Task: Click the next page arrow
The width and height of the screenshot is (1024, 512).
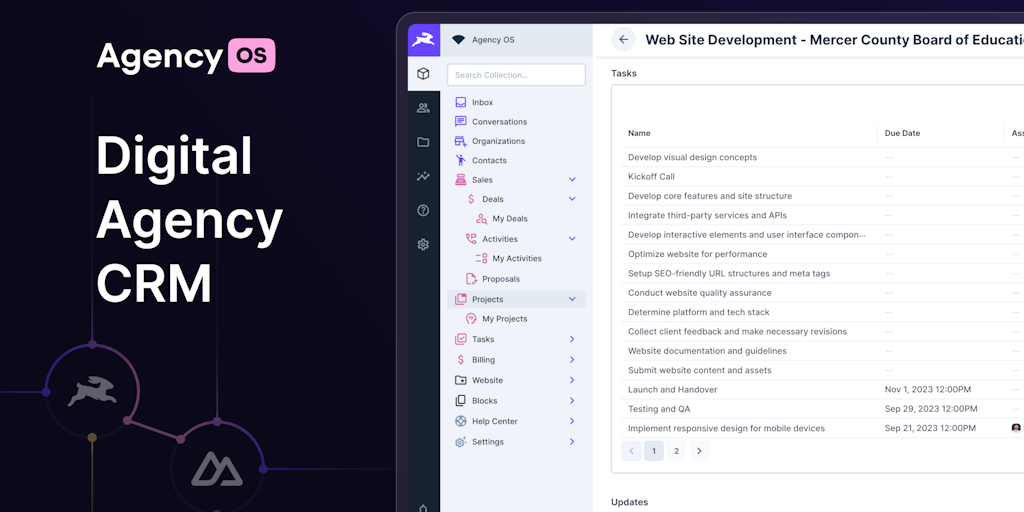Action: coord(699,451)
